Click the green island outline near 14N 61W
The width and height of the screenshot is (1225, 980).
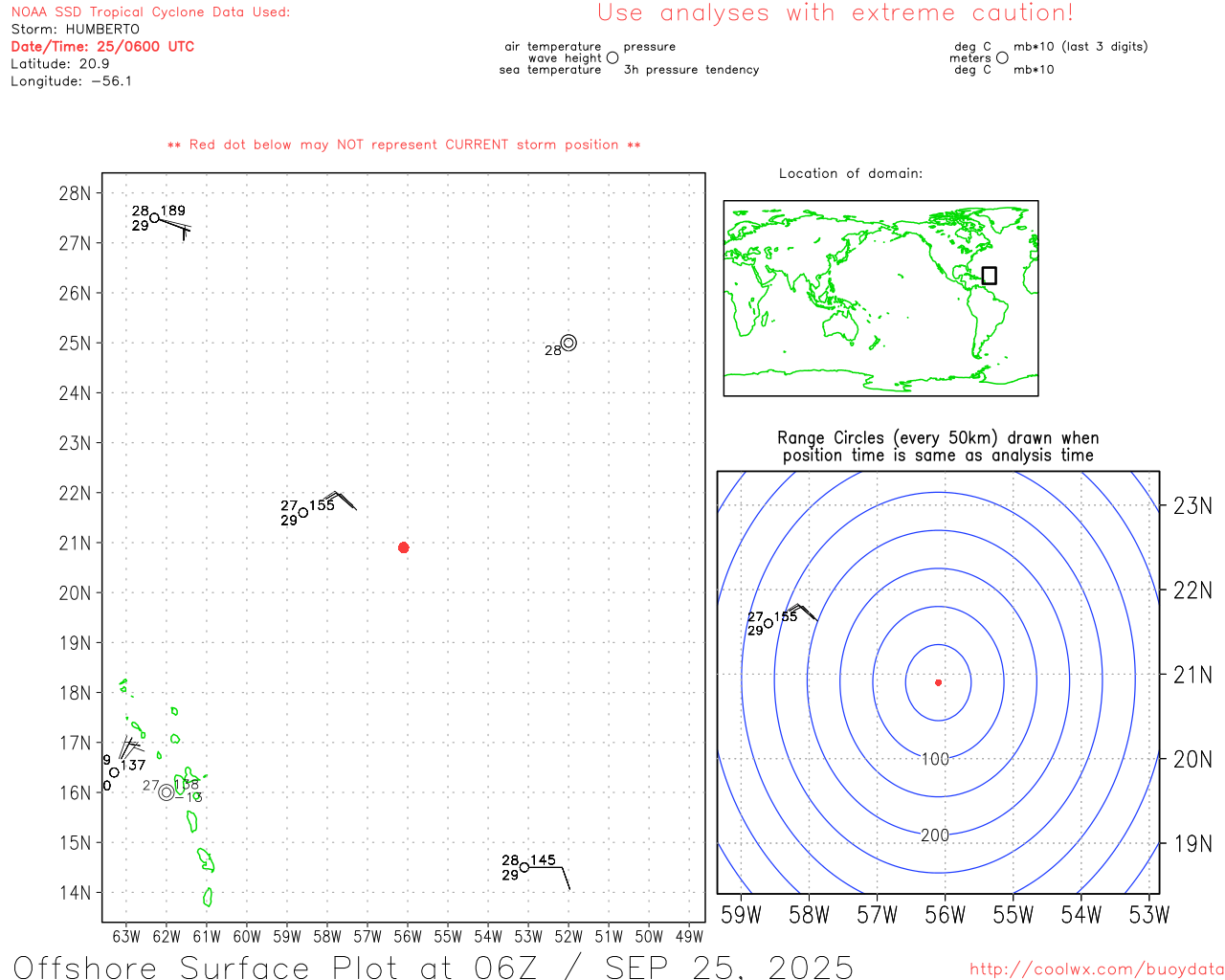click(208, 897)
